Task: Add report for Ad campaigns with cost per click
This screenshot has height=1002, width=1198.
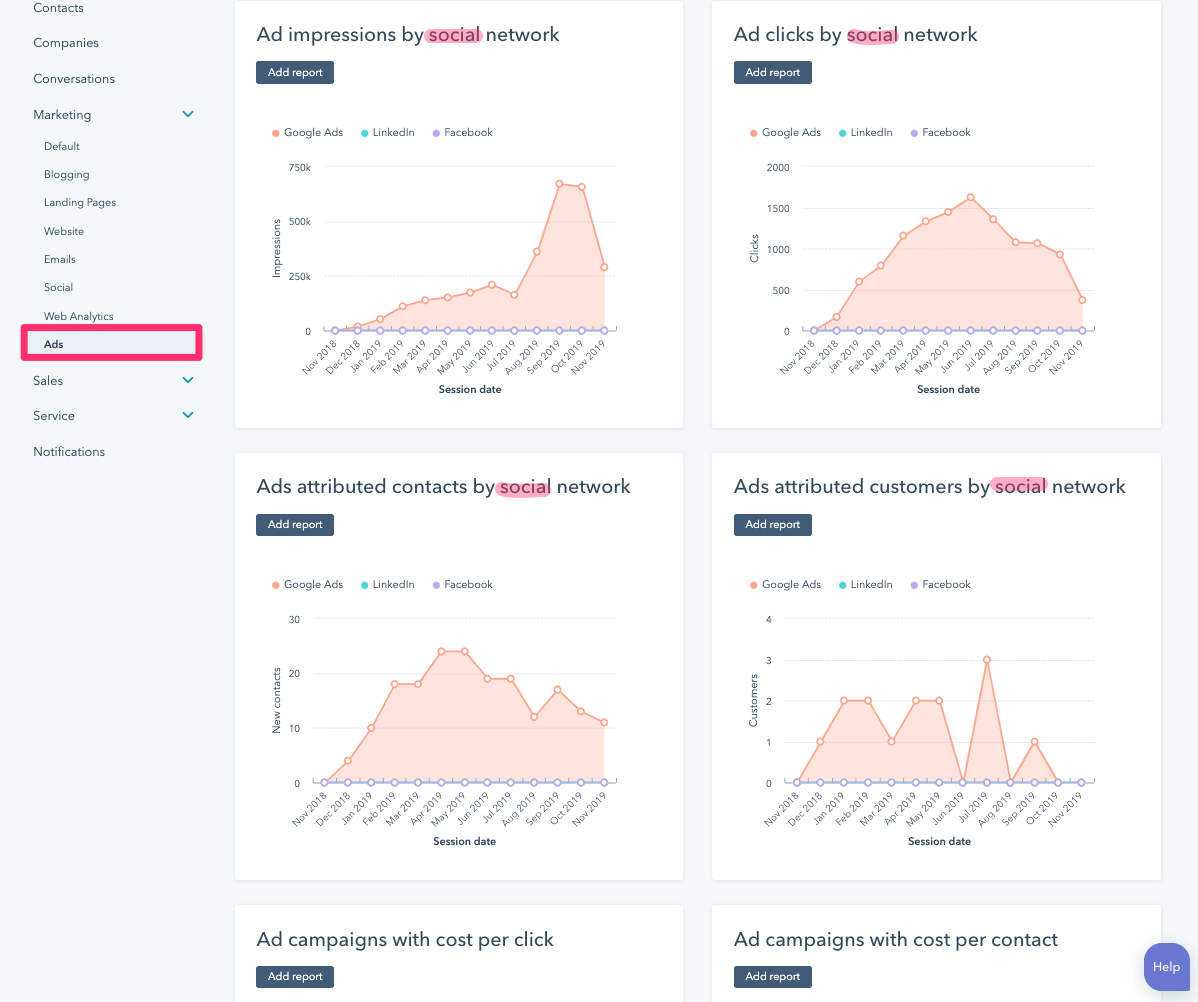Action: pos(294,976)
